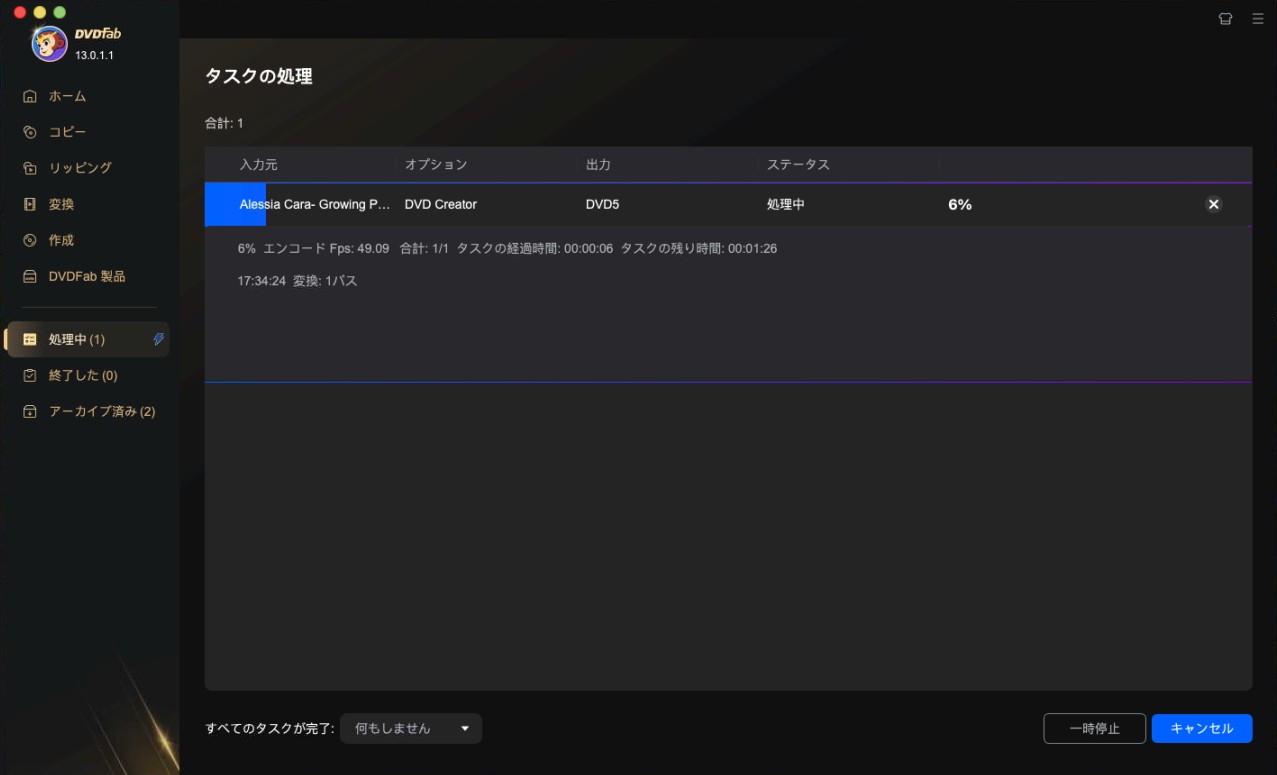Image resolution: width=1277 pixels, height=775 pixels.
Task: Click the shirt skin icon in title bar
Action: pos(1225,18)
